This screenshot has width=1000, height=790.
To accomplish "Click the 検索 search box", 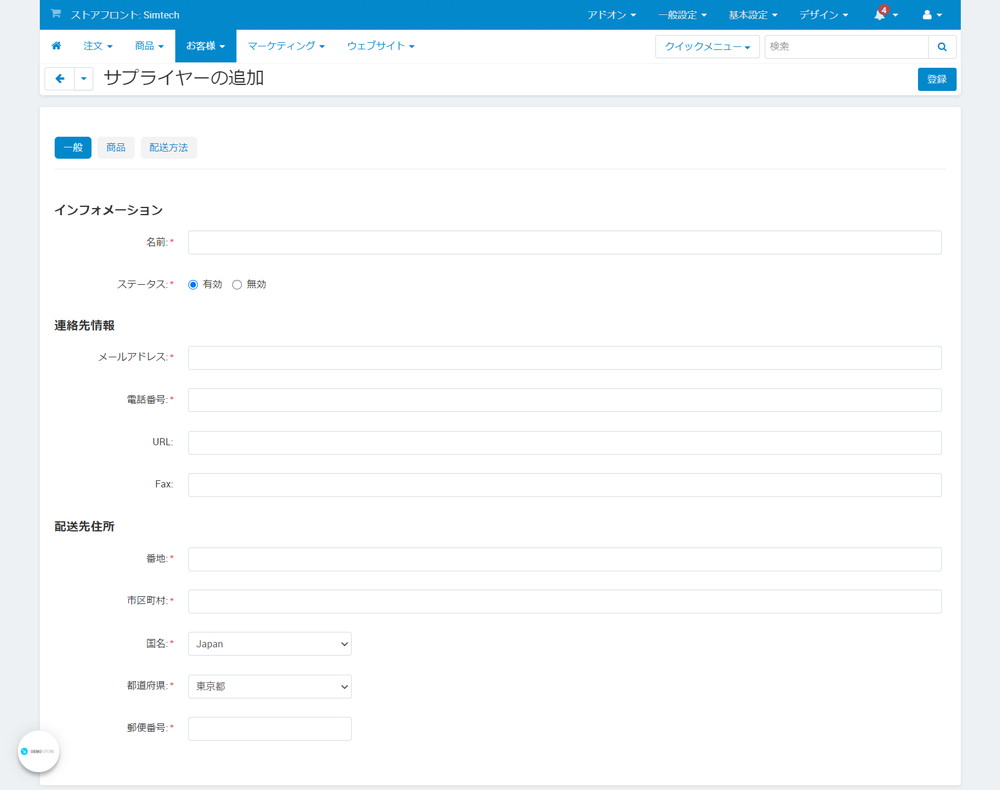I will click(x=846, y=47).
